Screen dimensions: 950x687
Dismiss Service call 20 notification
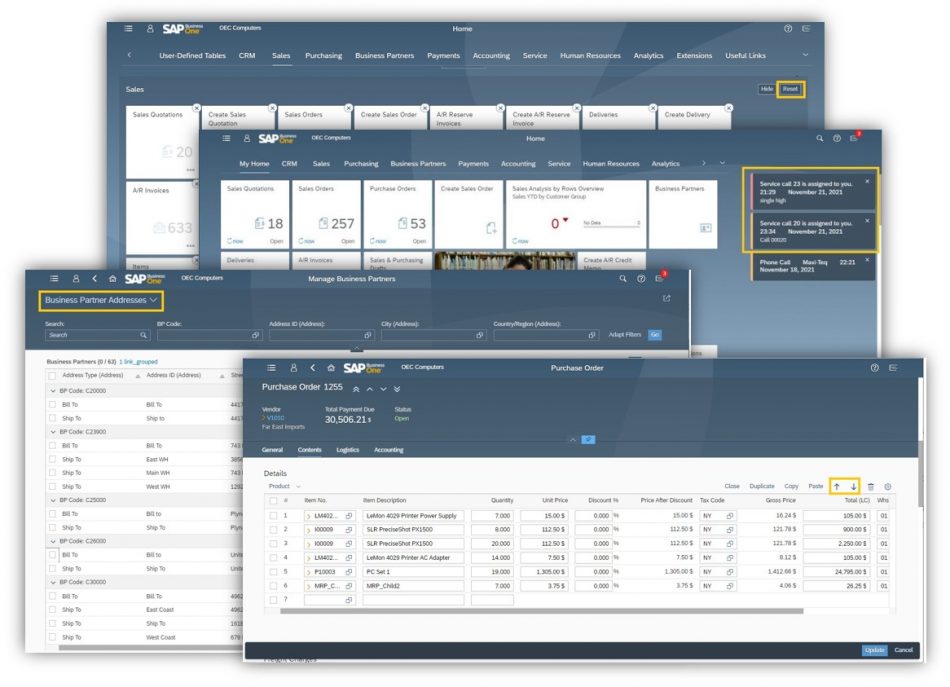point(867,221)
